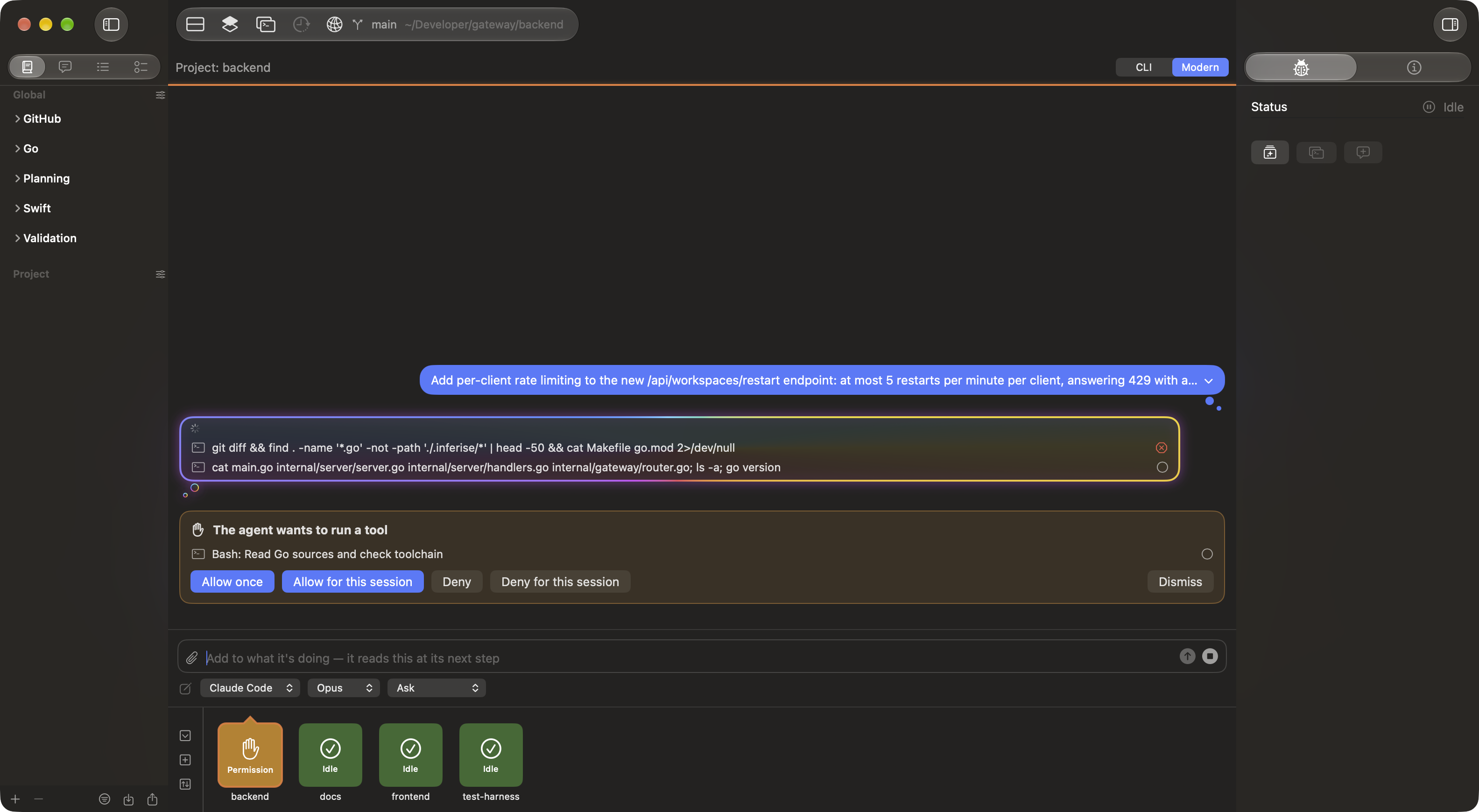This screenshot has width=1479, height=812.
Task: Click the terminal window button under Status
Action: 1316,153
